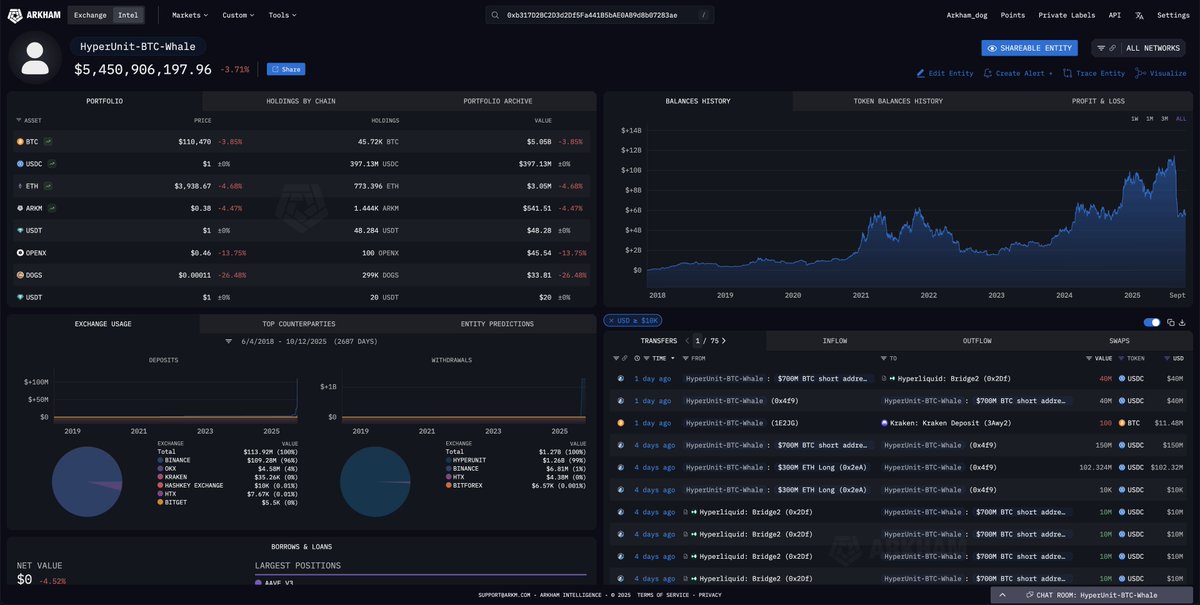Viewport: 1200px width, 605px height.
Task: Expand the Markets dropdown menu
Action: 189,16
